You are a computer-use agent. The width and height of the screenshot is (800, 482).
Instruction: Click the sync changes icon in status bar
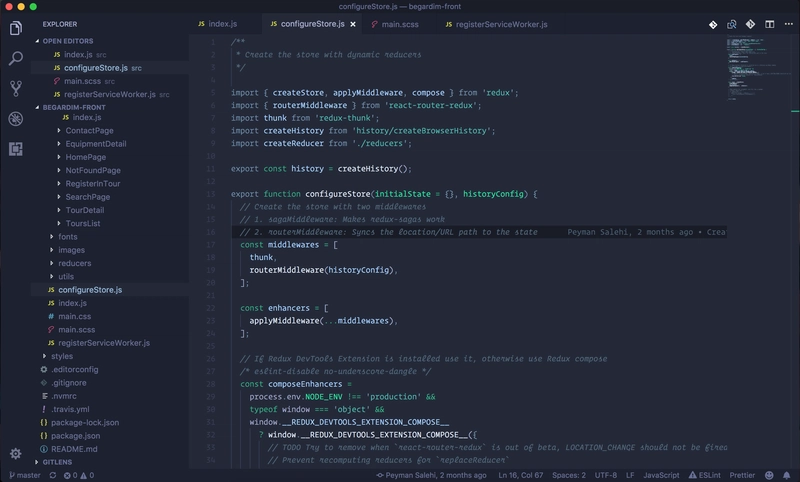[53, 475]
